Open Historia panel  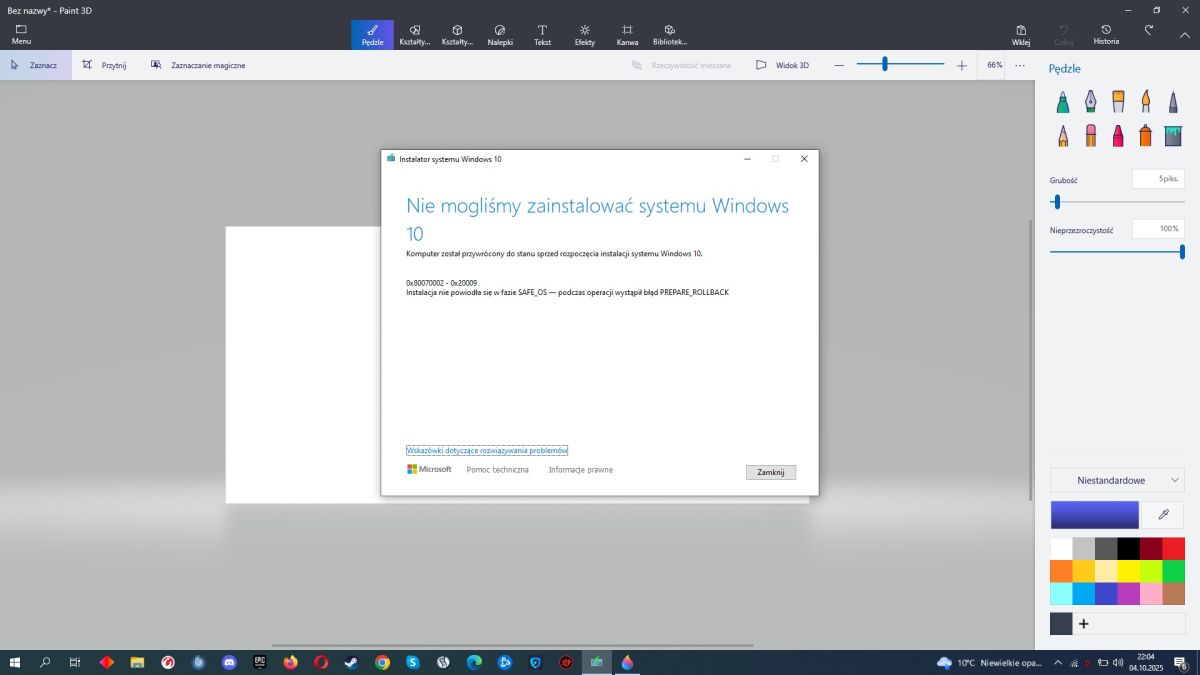tap(1106, 34)
